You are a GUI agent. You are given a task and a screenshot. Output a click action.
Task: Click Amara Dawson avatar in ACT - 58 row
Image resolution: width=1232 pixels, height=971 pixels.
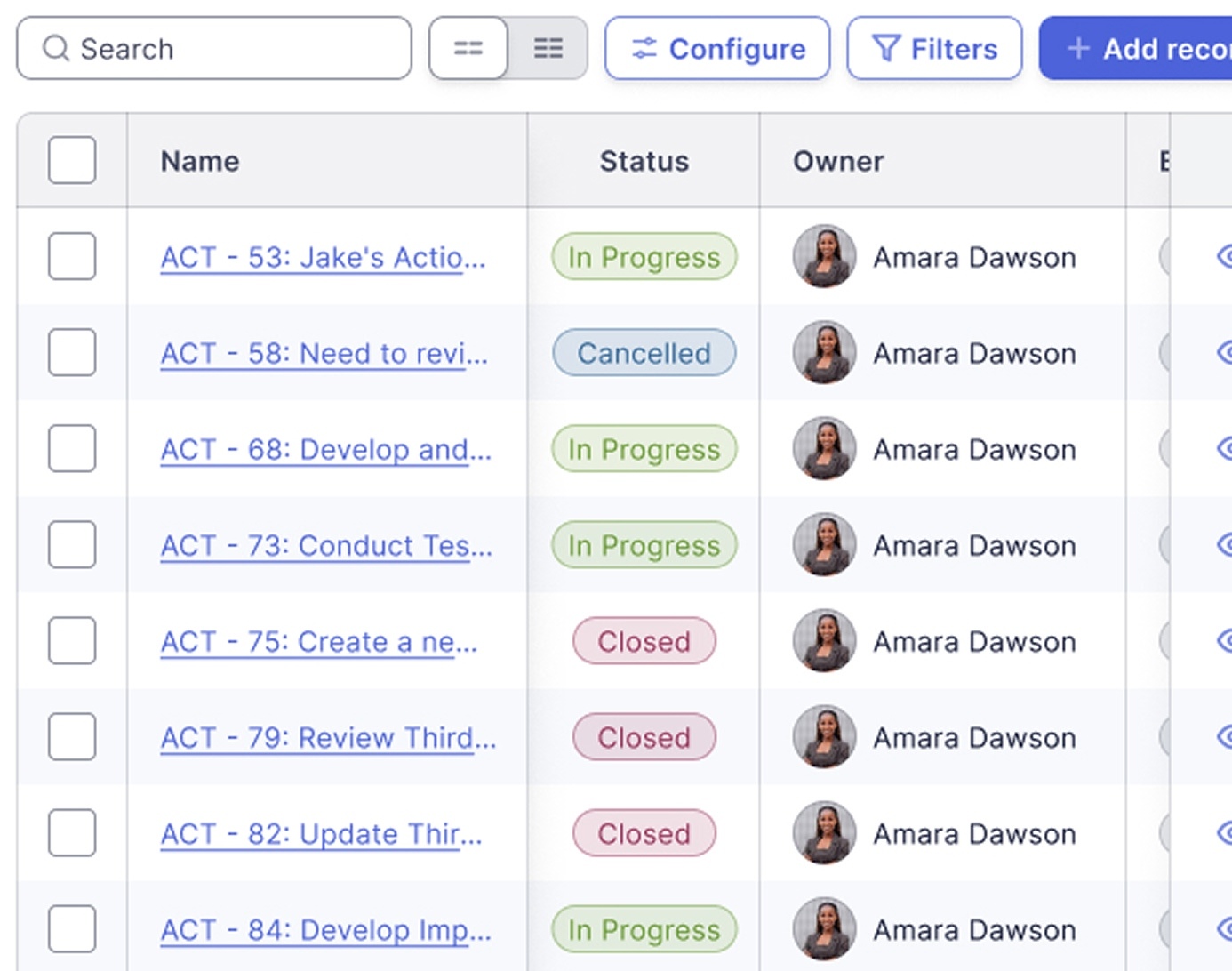pyautogui.click(x=824, y=353)
